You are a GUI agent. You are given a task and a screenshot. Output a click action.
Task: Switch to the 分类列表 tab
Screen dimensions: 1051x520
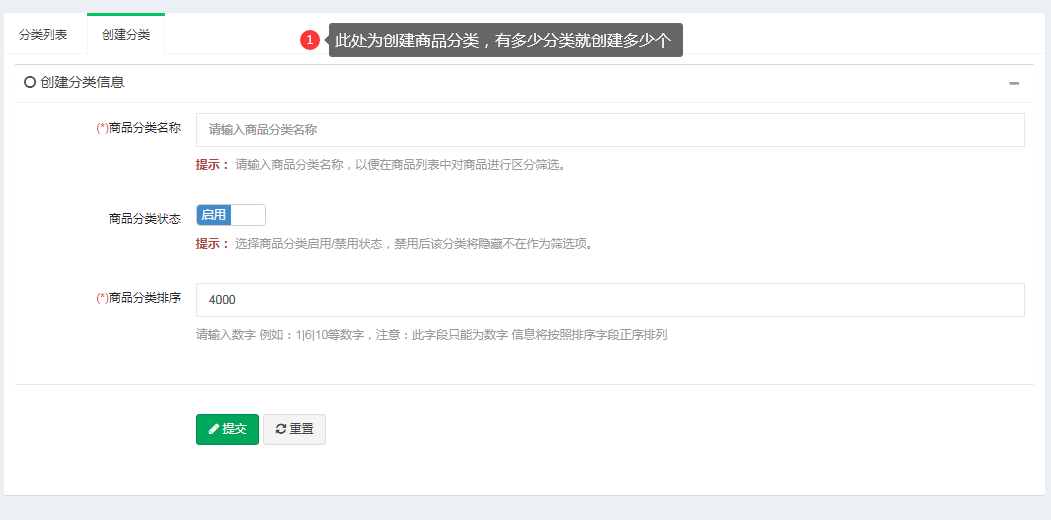click(43, 35)
